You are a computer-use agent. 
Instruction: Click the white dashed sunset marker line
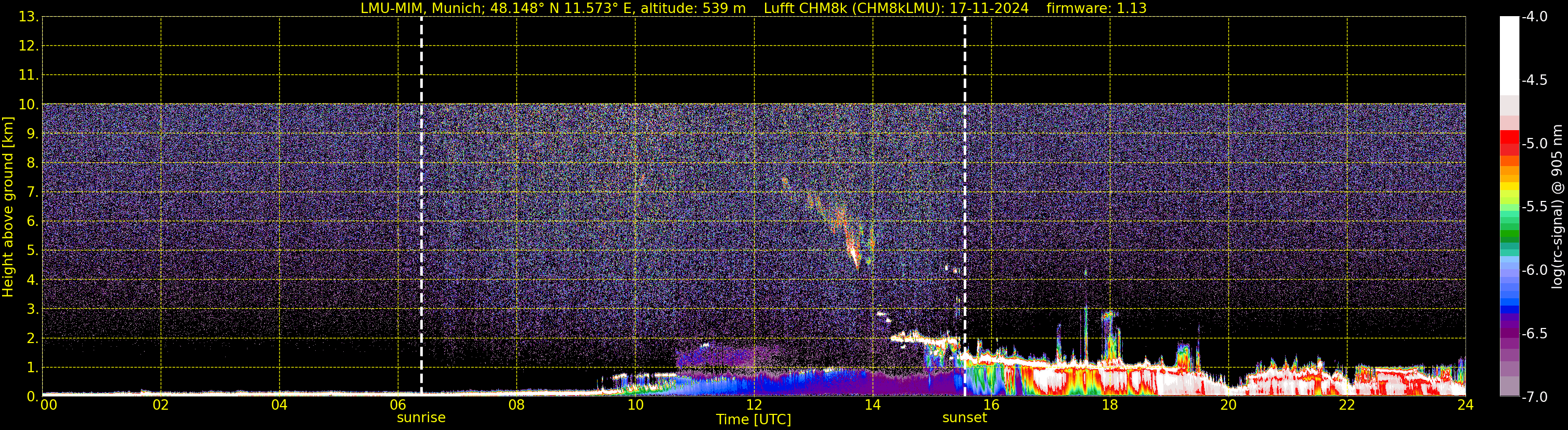click(x=965, y=206)
